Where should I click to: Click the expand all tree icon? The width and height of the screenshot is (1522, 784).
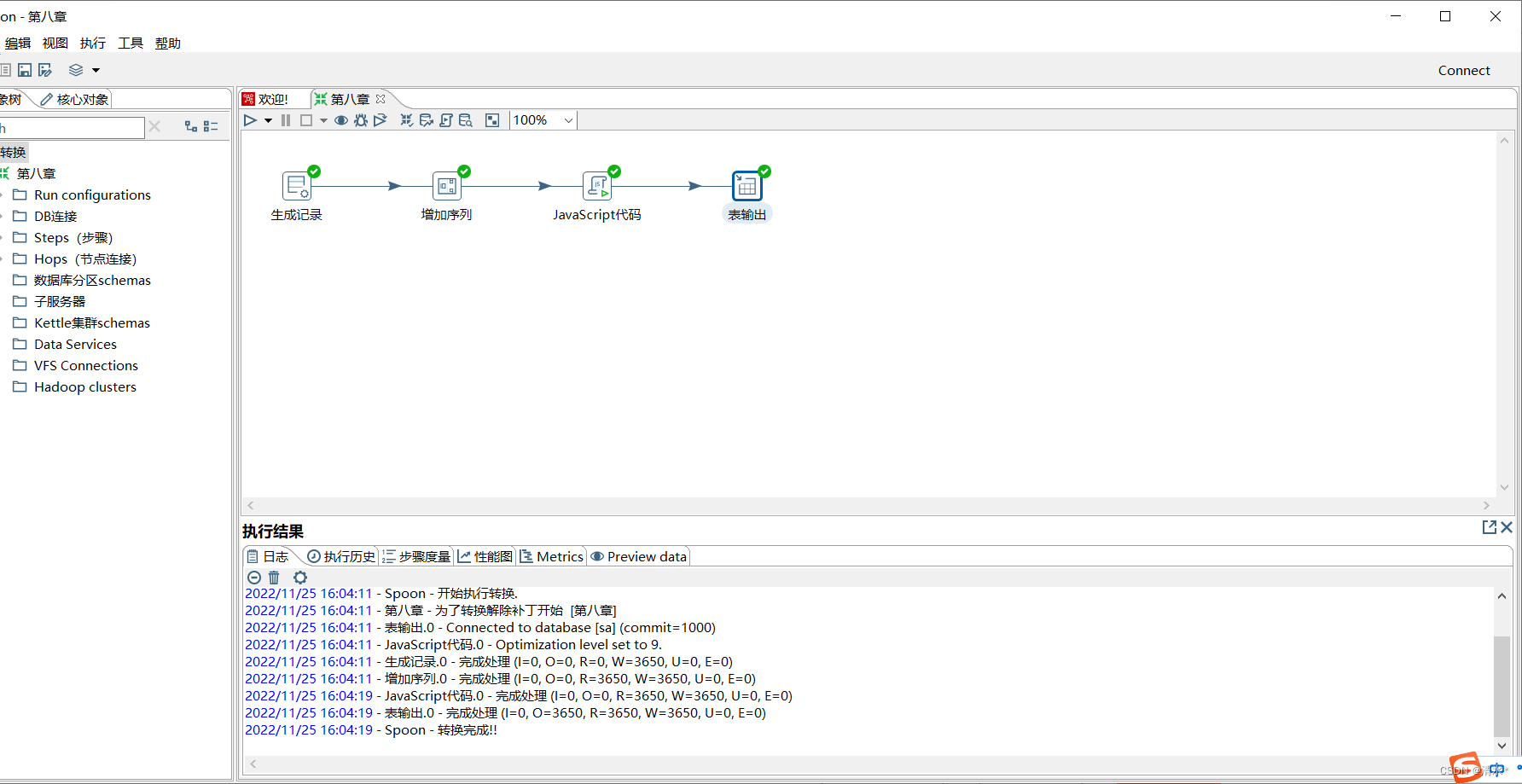pos(191,126)
